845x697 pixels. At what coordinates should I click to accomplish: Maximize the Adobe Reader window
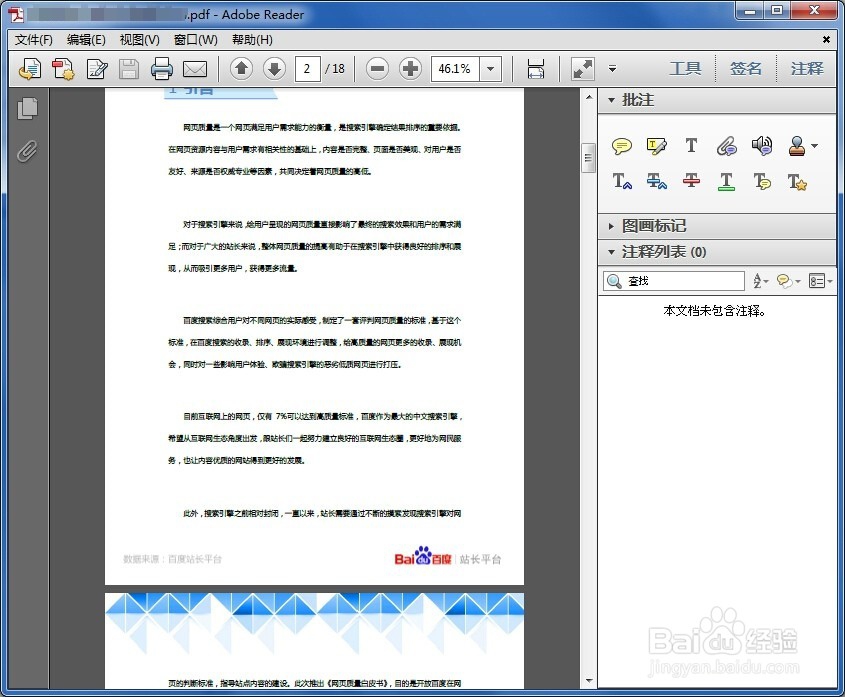tap(777, 11)
